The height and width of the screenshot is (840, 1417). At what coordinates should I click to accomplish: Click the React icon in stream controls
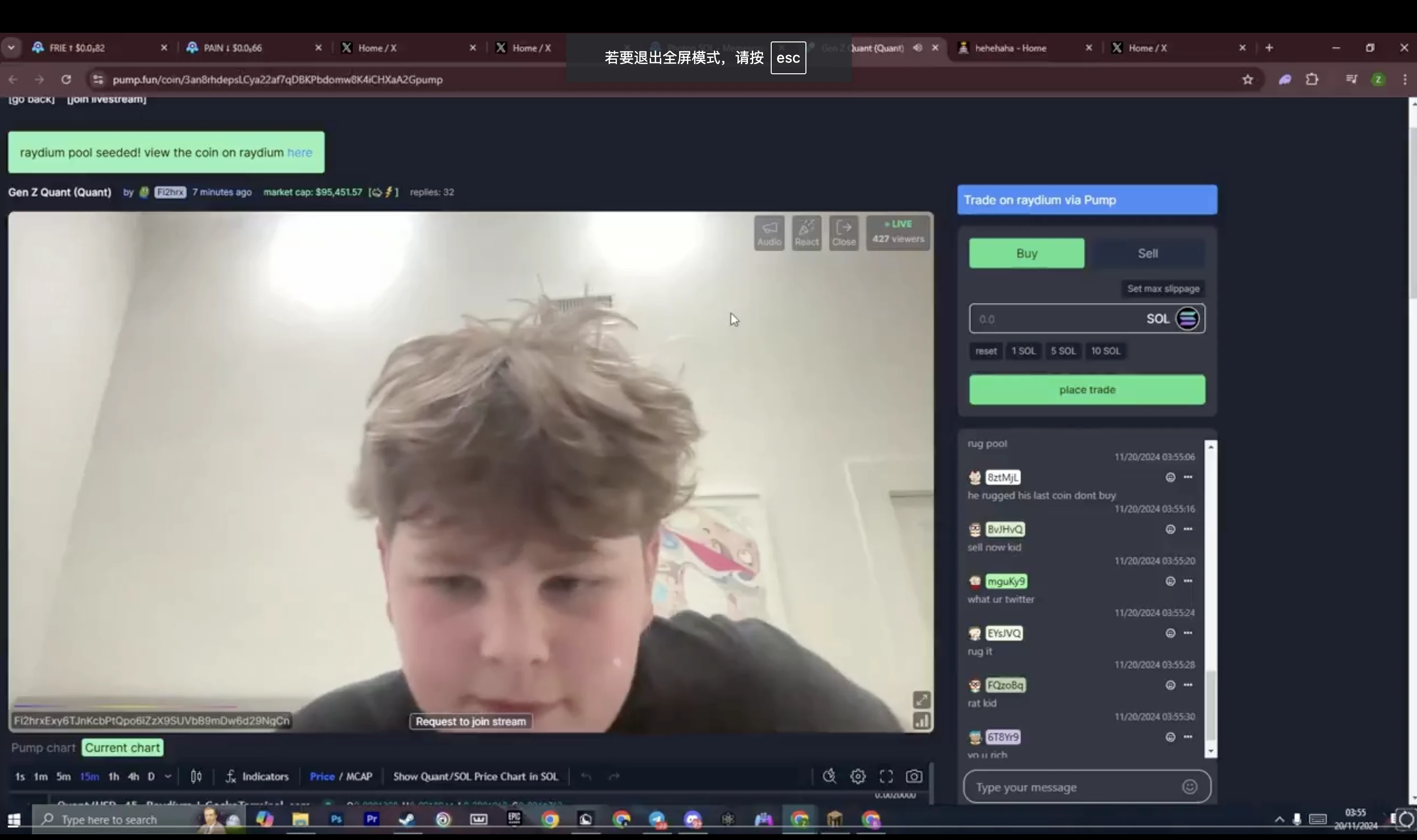807,232
